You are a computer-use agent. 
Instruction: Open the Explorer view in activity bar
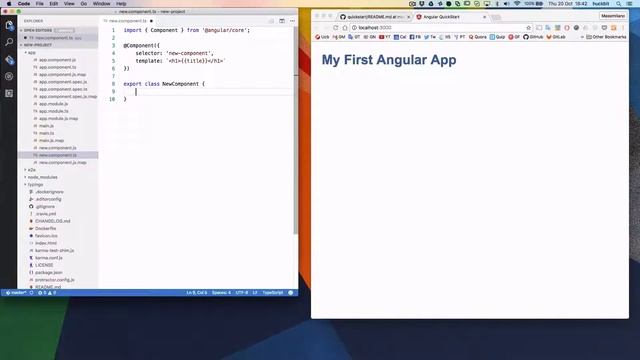point(9,26)
